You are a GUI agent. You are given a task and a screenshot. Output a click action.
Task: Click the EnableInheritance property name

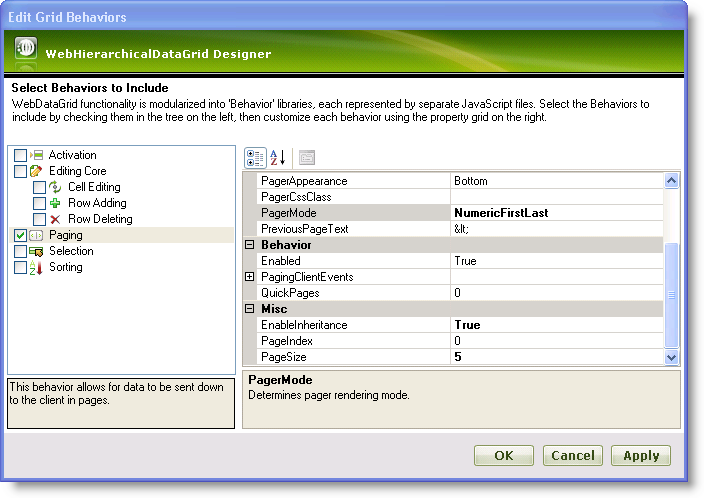(304, 325)
